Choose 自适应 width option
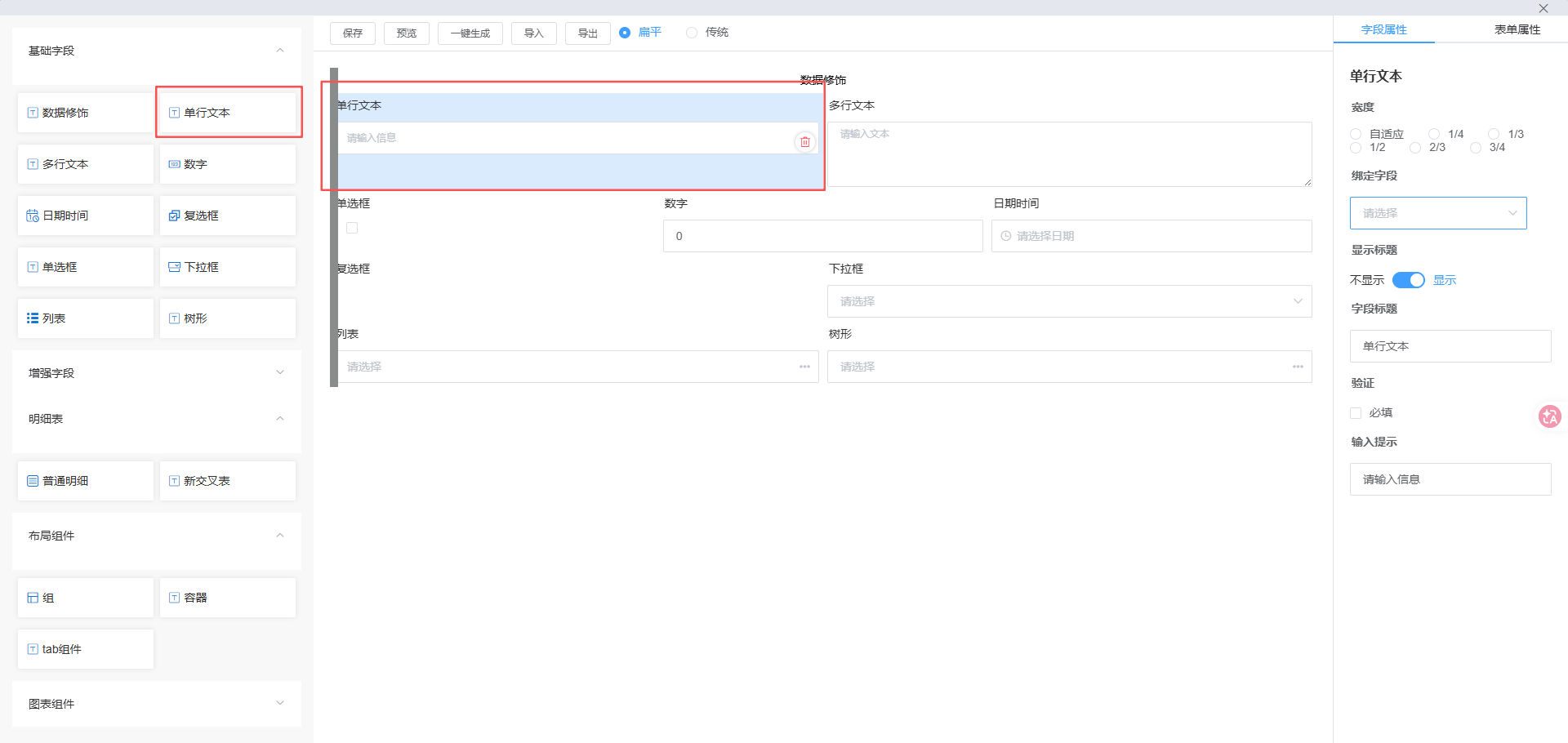This screenshot has height=743, width=1568. coord(1356,134)
